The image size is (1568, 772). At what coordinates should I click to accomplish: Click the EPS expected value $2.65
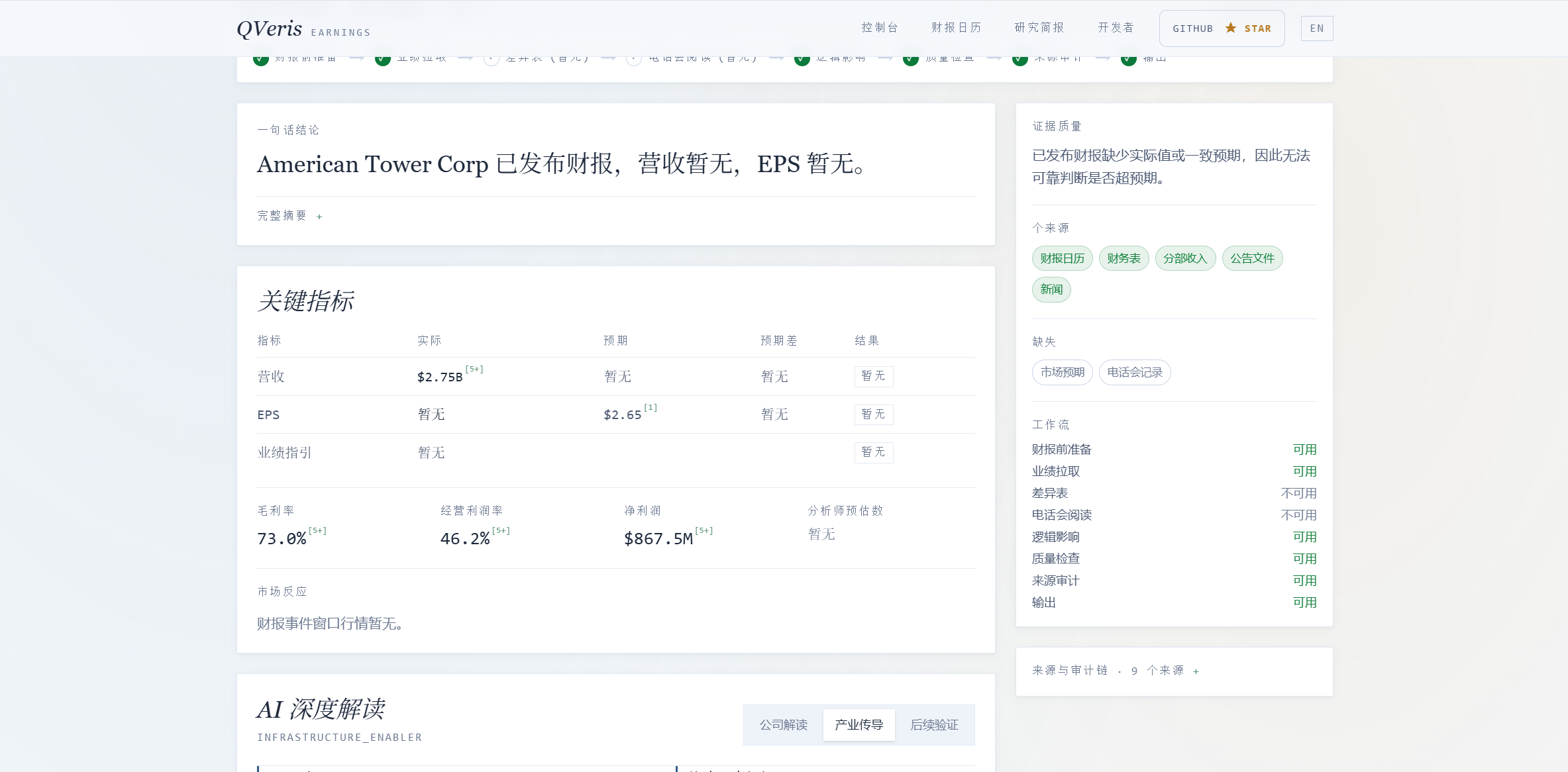pos(623,415)
